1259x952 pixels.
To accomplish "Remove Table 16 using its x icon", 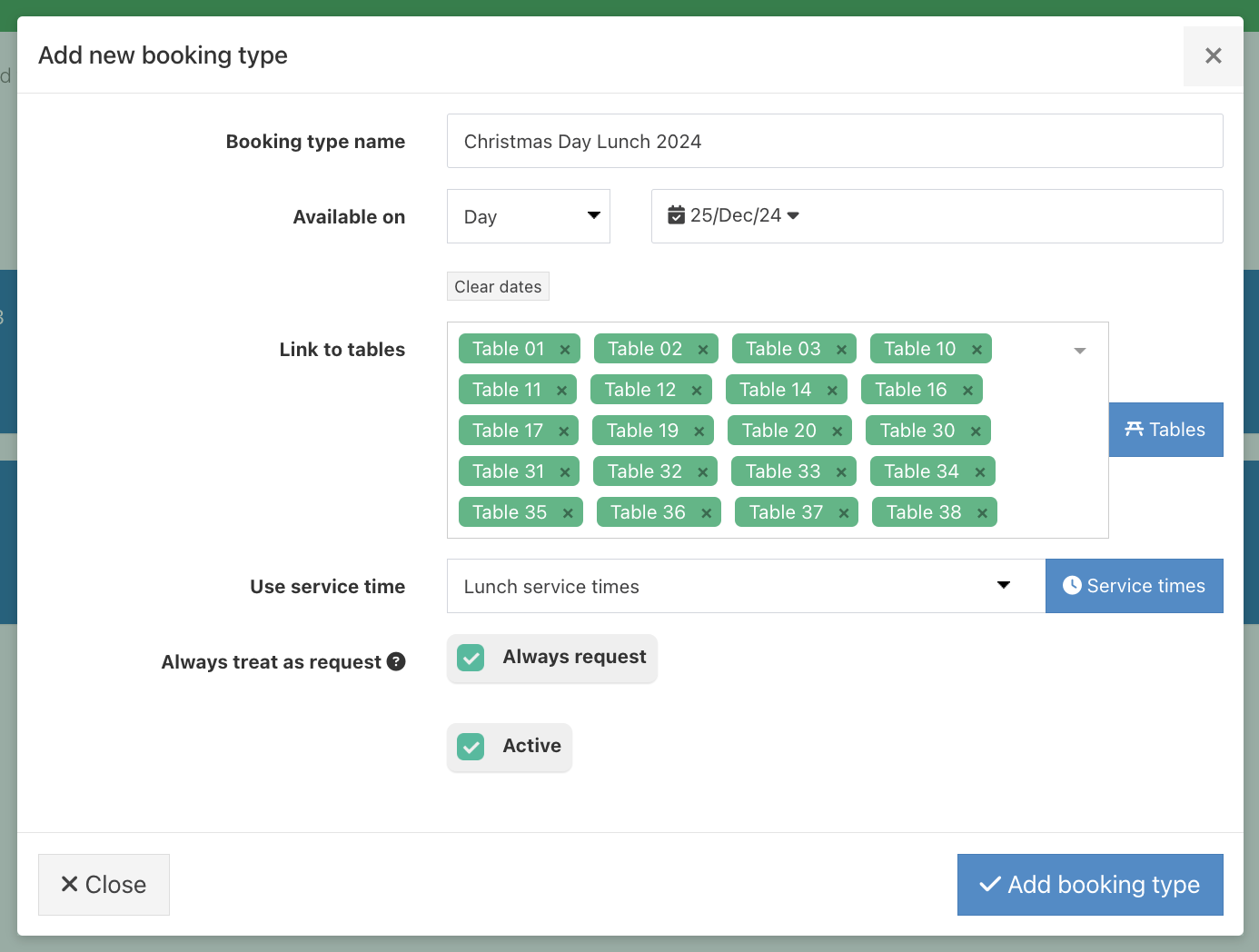I will (968, 389).
